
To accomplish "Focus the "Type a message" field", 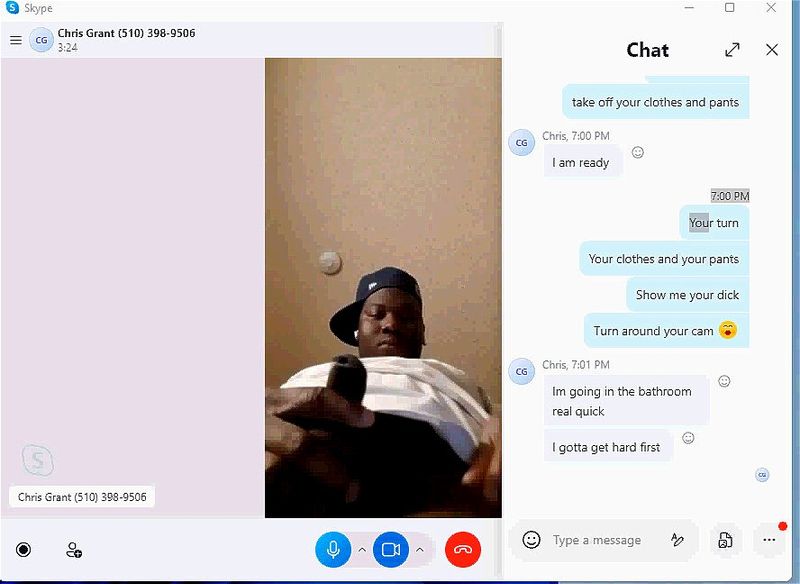I will click(597, 540).
